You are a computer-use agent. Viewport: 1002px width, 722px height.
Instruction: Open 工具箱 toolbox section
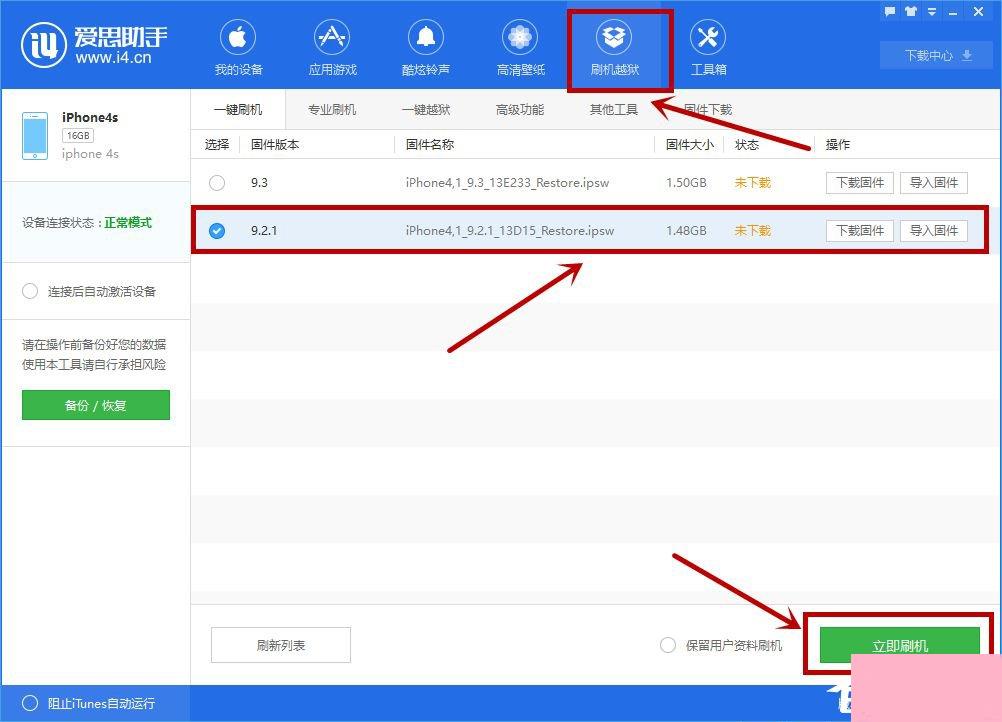[x=708, y=48]
